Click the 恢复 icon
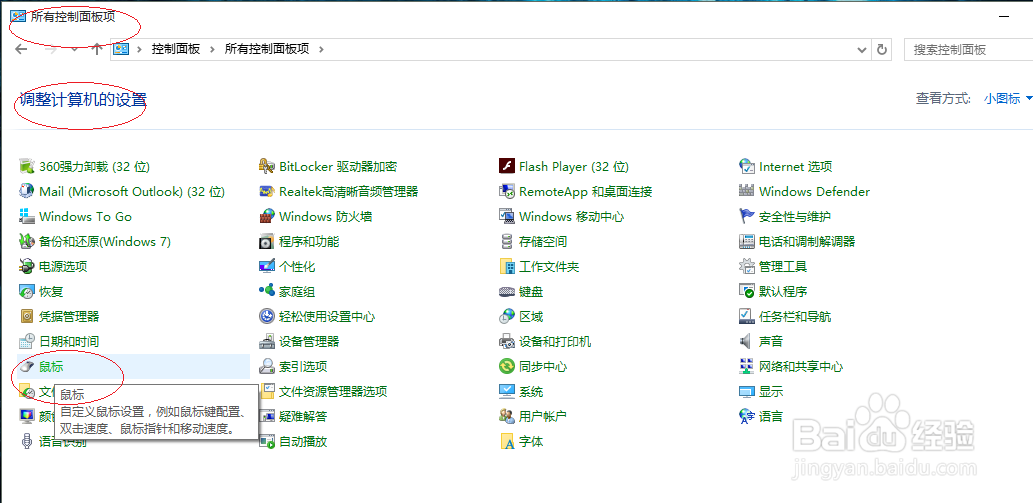 [x=26, y=292]
